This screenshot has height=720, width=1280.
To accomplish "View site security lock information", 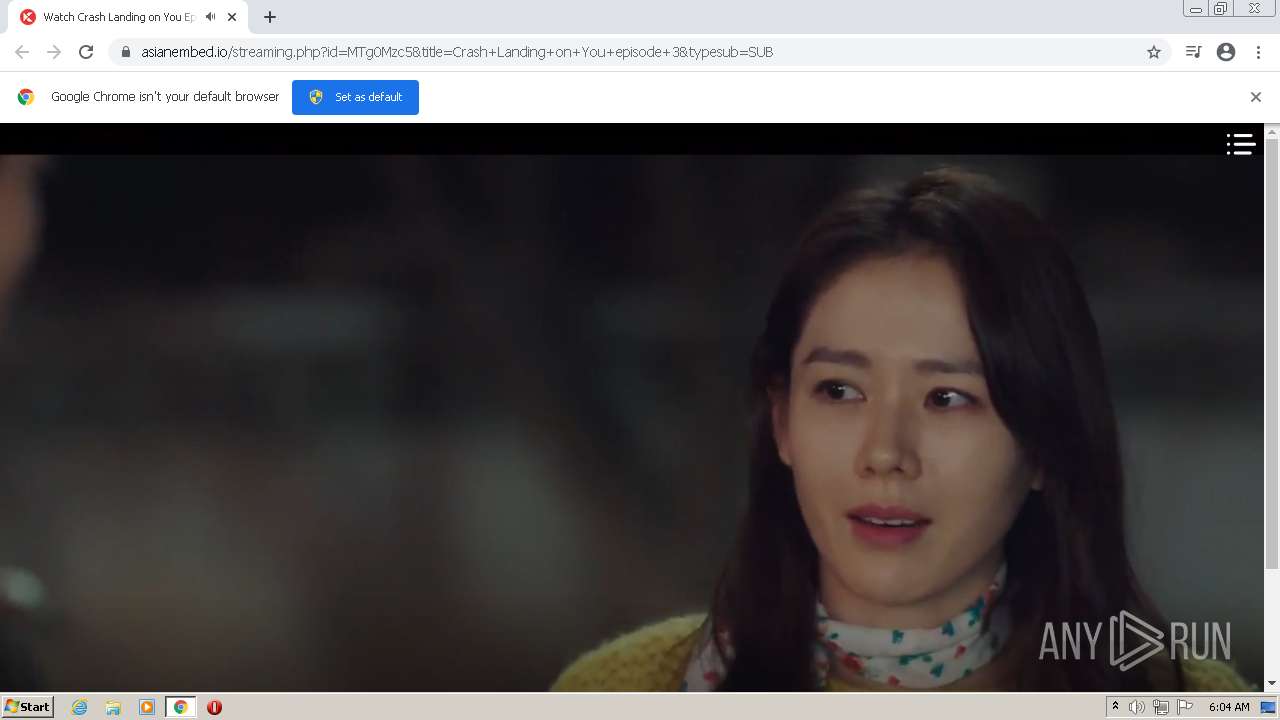I will coord(126,52).
